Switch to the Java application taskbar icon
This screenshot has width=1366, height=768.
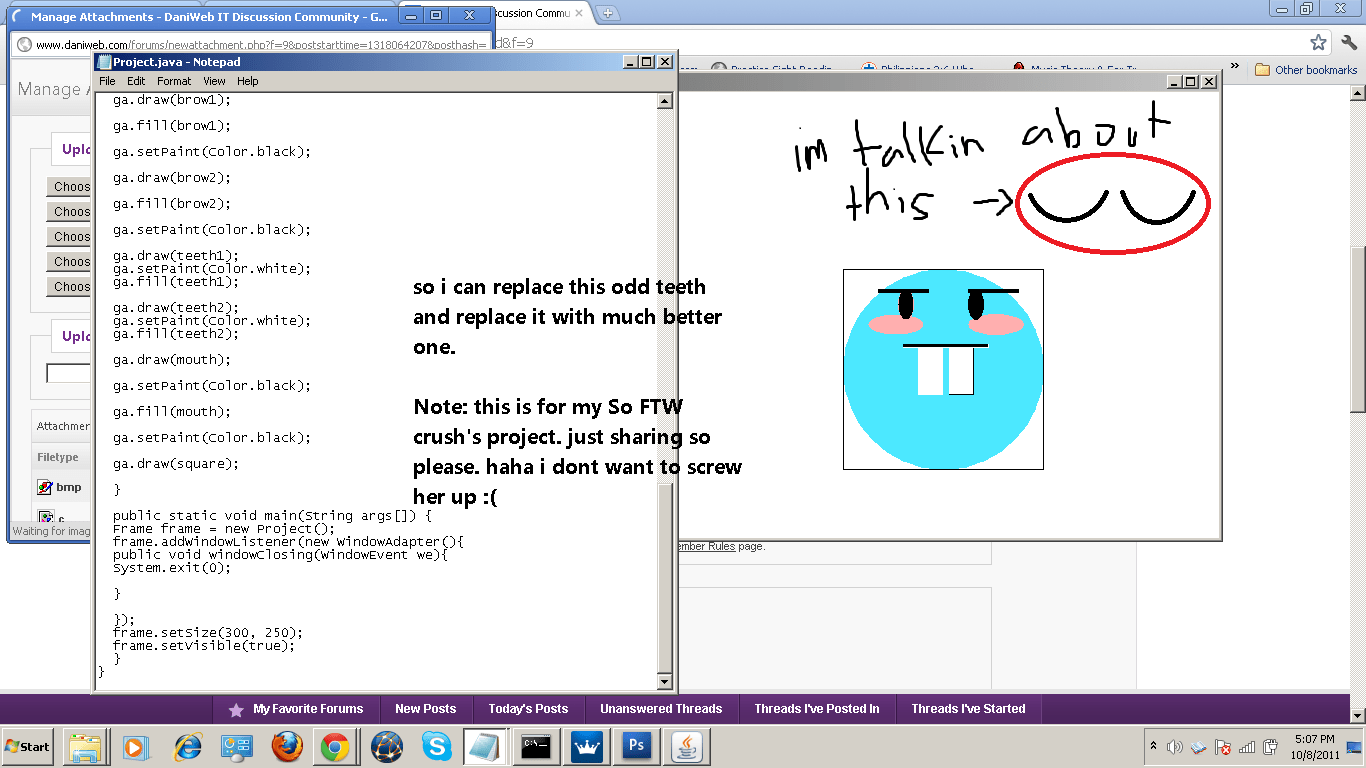click(687, 747)
